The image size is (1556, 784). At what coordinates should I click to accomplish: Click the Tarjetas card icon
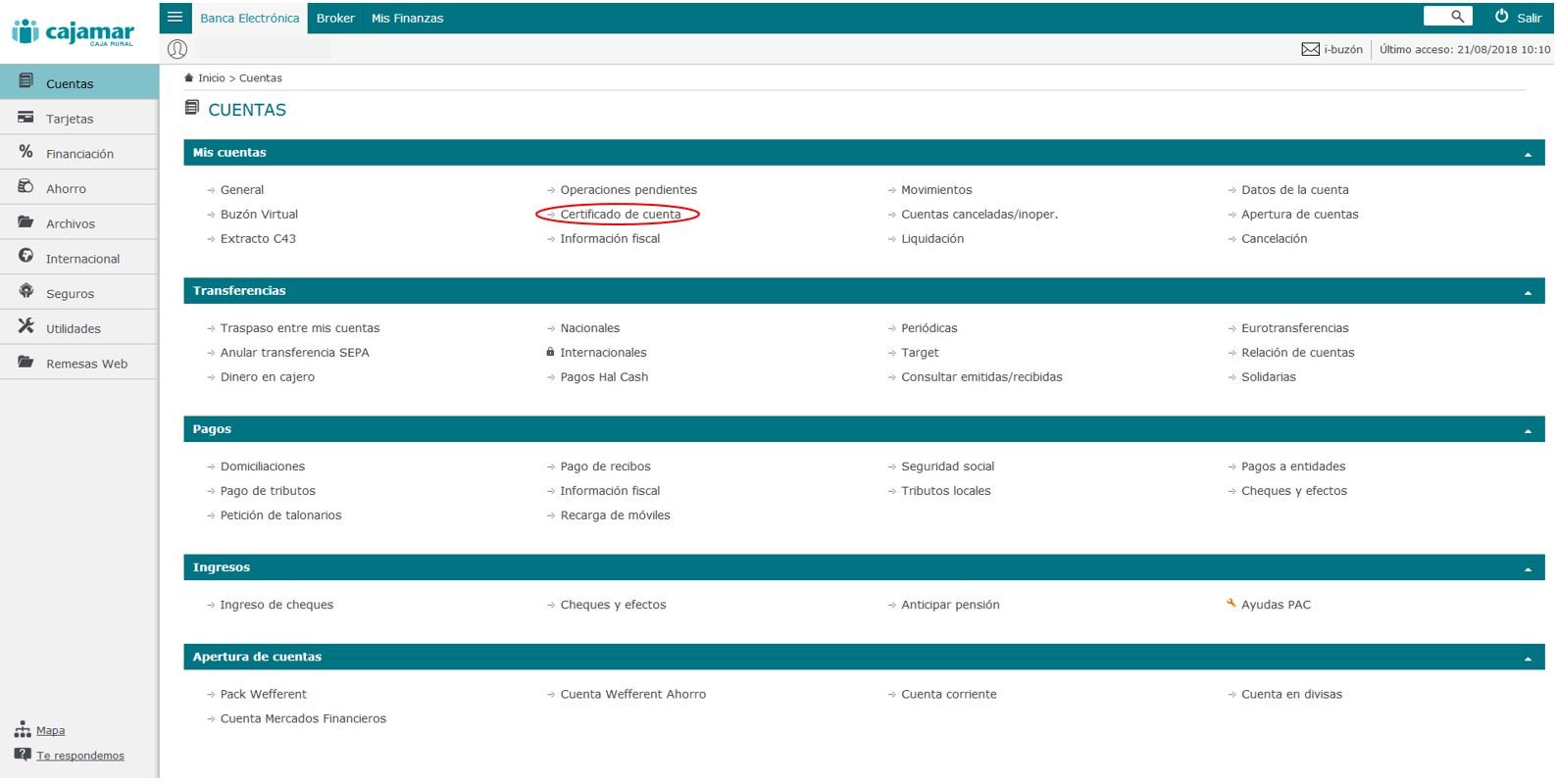[x=25, y=117]
